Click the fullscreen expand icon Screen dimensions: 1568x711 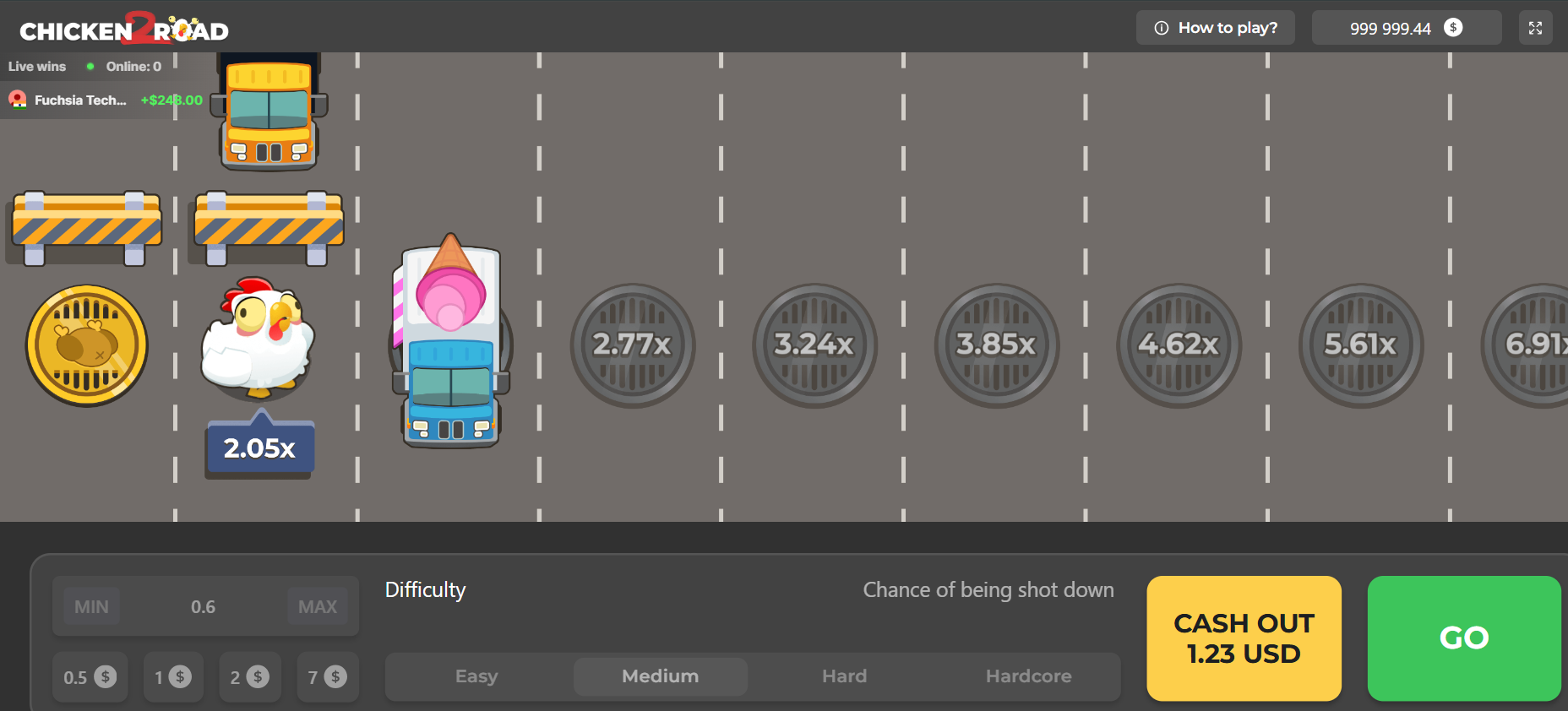pyautogui.click(x=1535, y=28)
